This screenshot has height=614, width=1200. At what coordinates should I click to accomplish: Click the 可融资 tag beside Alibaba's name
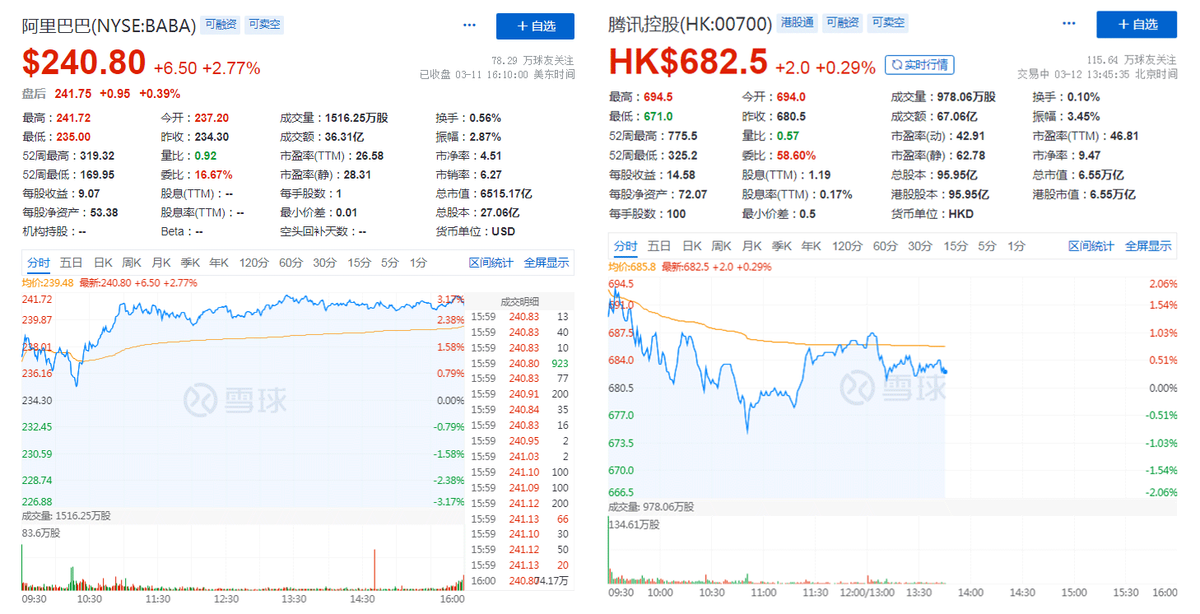pos(222,23)
